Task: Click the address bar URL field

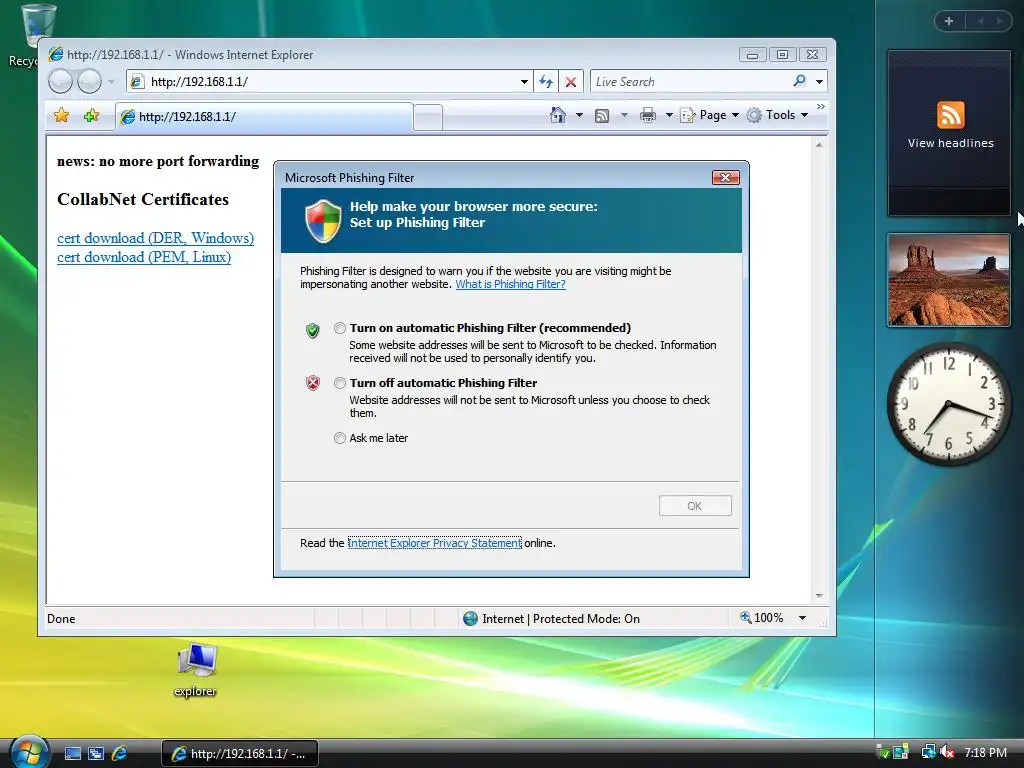Action: pos(330,82)
